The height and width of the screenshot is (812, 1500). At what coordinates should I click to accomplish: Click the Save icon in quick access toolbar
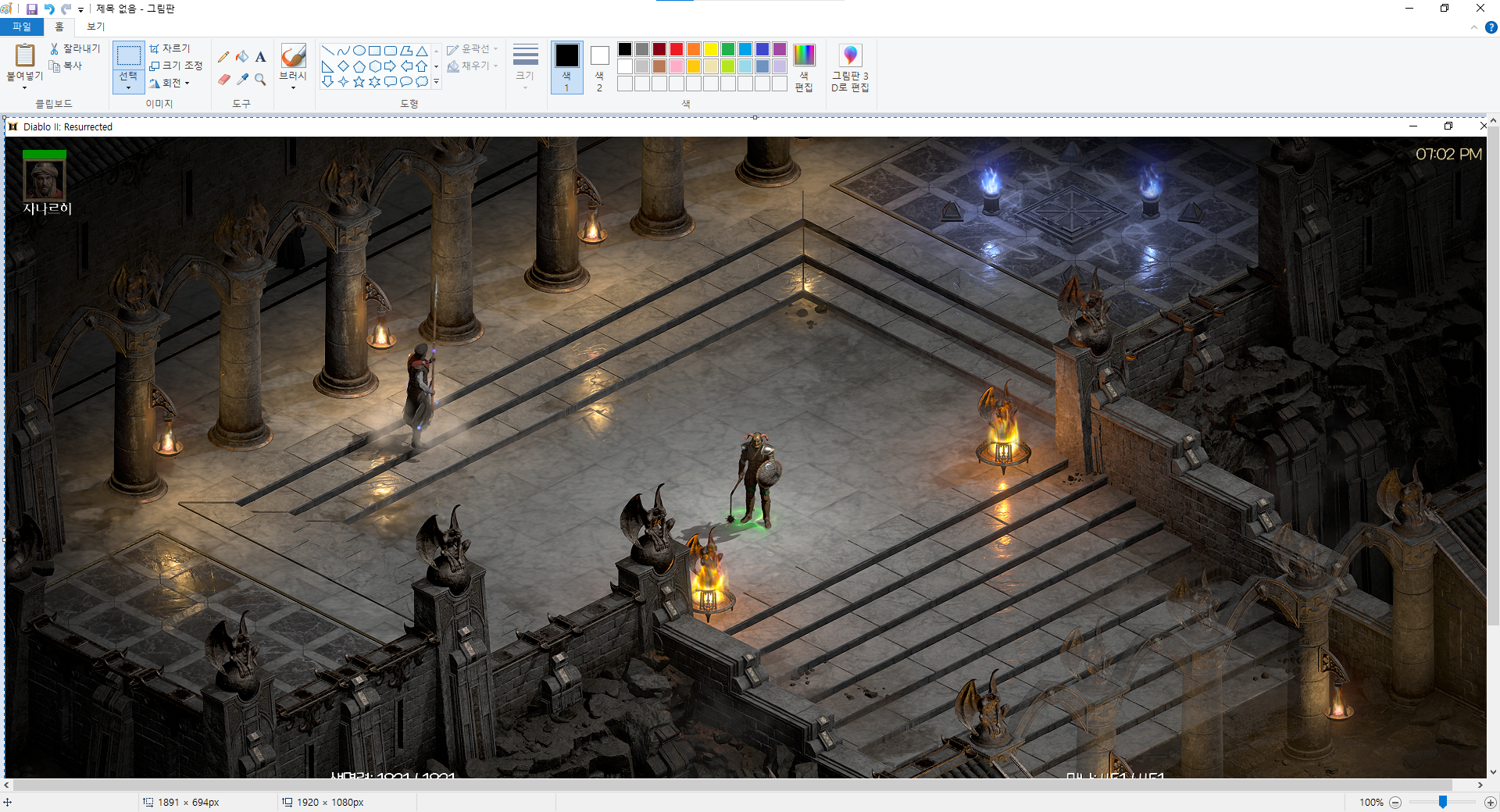point(32,9)
